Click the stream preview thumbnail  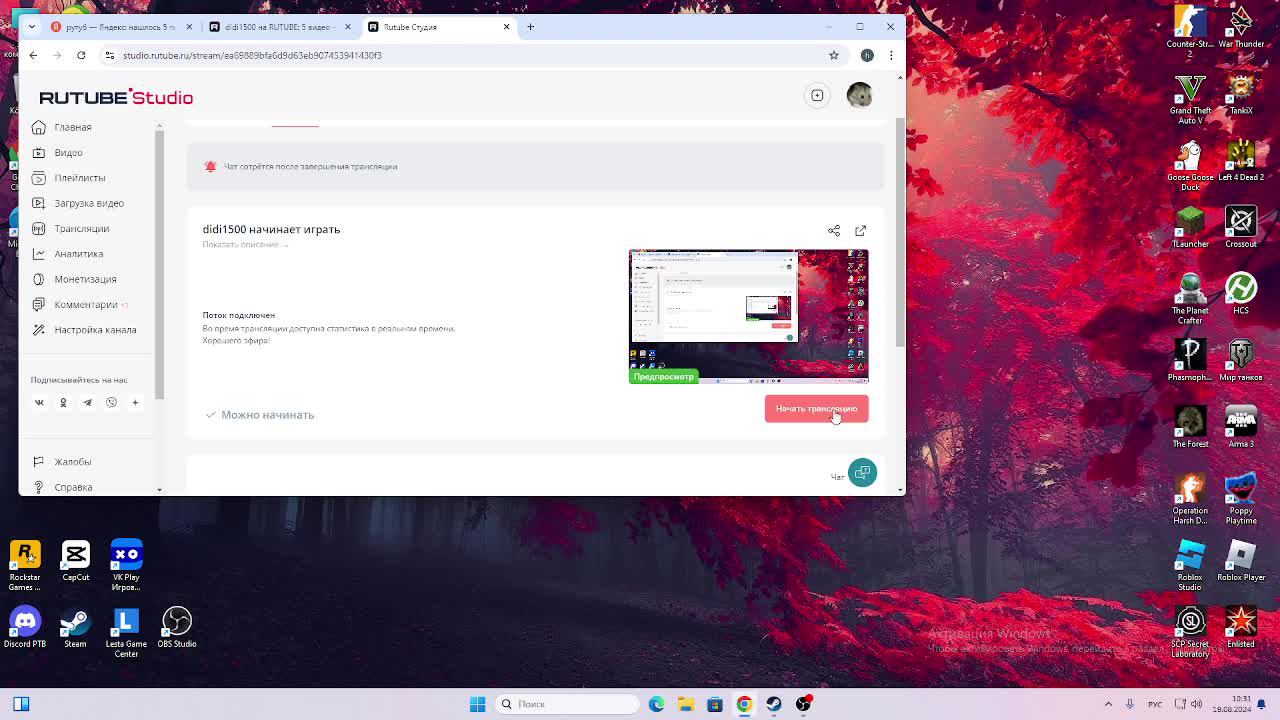tap(748, 316)
